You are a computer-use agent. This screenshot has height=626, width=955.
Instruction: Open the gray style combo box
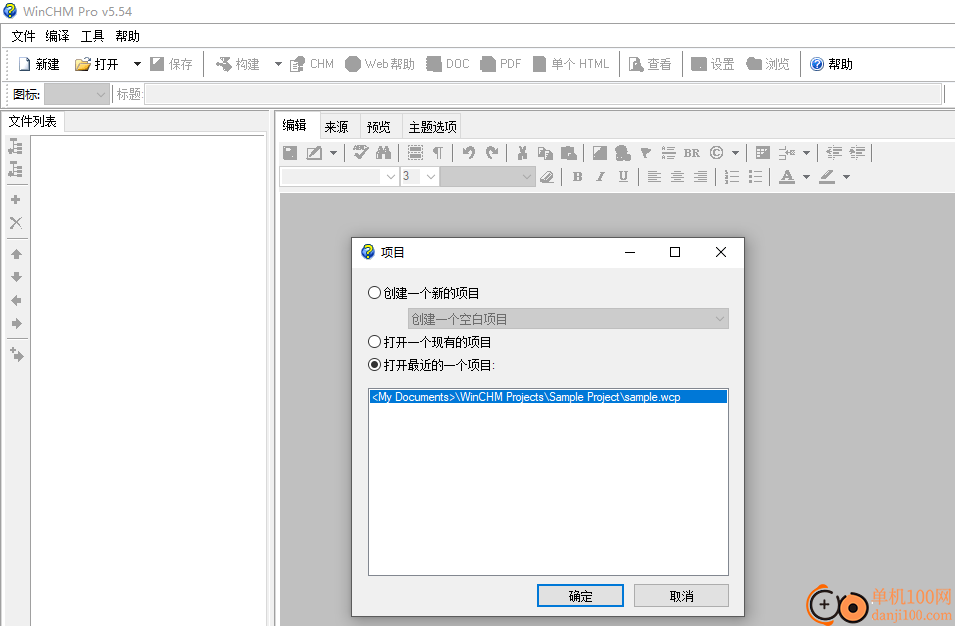pyautogui.click(x=488, y=177)
